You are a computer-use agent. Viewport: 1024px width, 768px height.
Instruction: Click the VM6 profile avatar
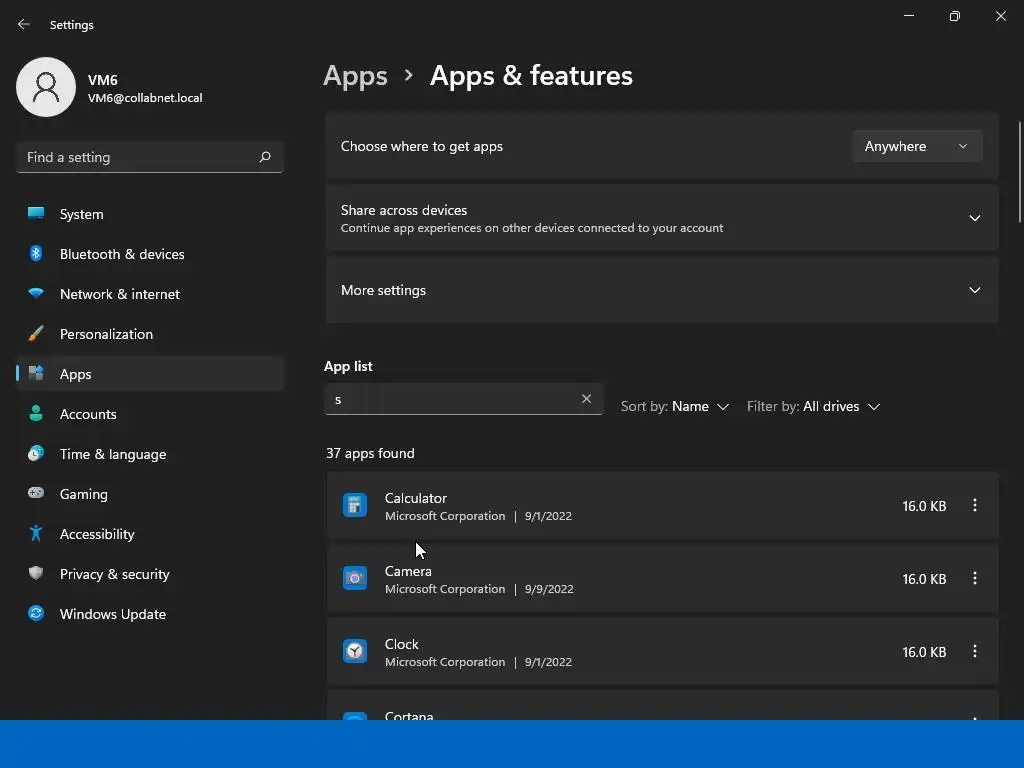pyautogui.click(x=46, y=87)
